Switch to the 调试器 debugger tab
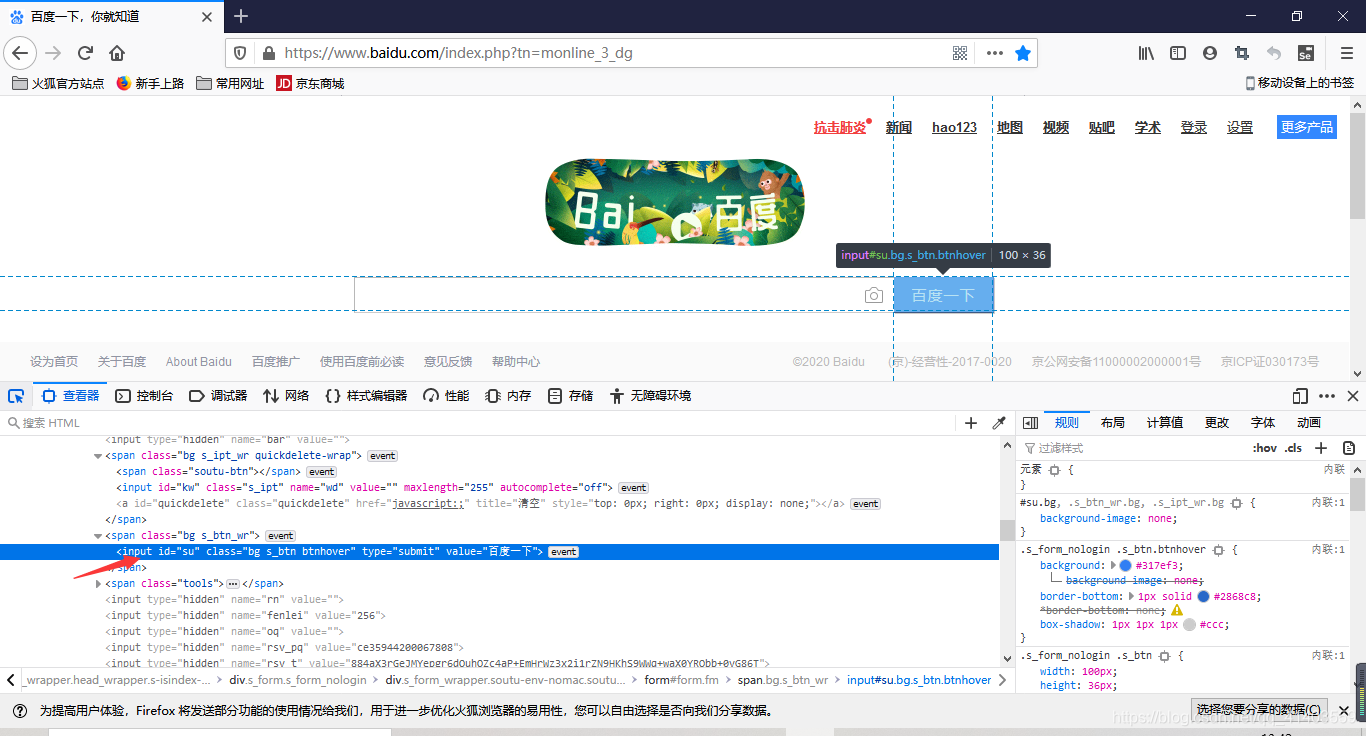This screenshot has height=736, width=1366. (x=218, y=396)
